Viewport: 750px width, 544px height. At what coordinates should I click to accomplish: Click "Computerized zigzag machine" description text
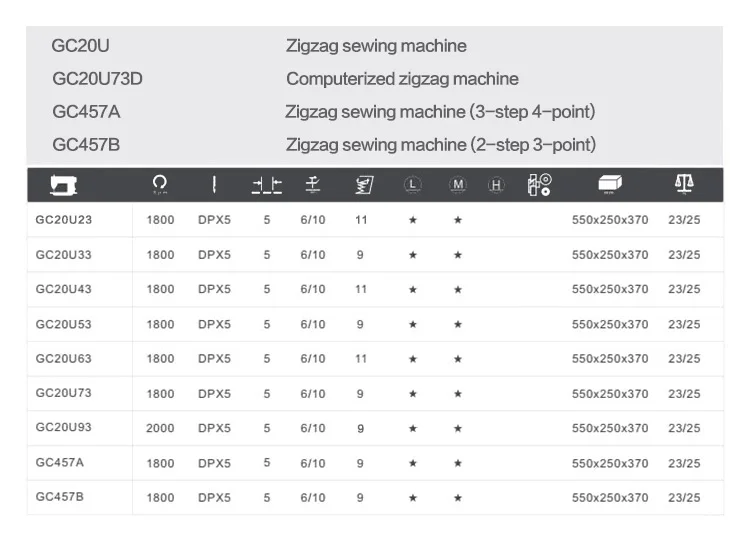click(402, 79)
